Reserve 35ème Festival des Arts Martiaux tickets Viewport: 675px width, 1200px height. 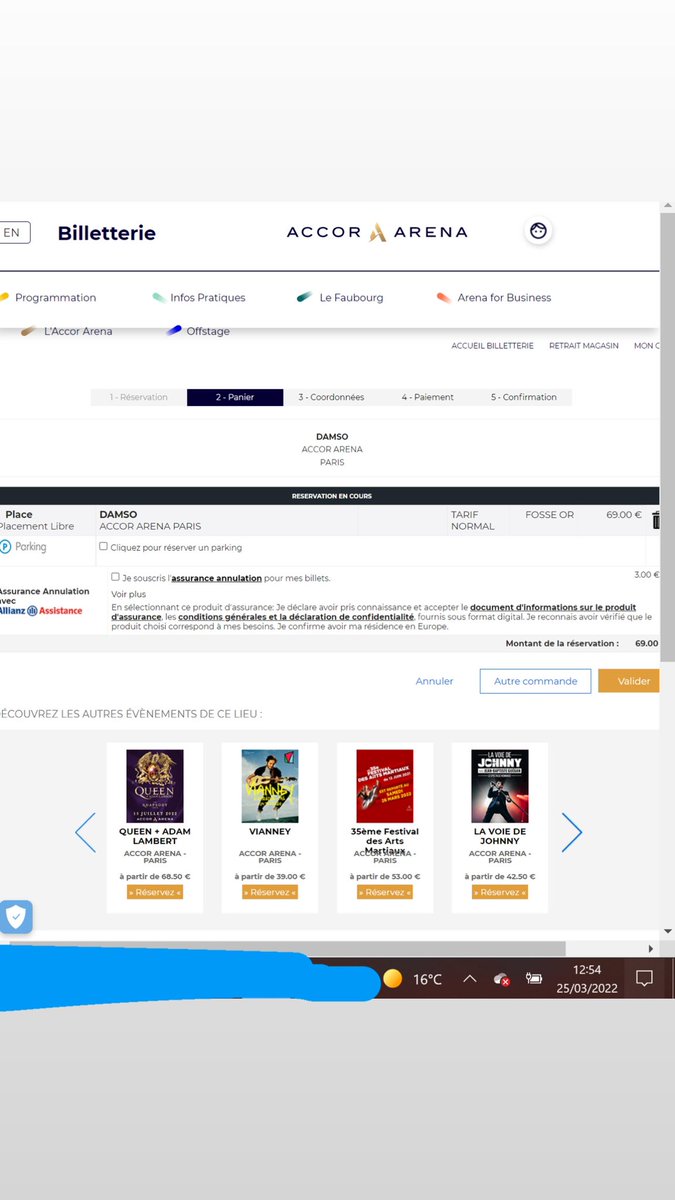click(385, 892)
